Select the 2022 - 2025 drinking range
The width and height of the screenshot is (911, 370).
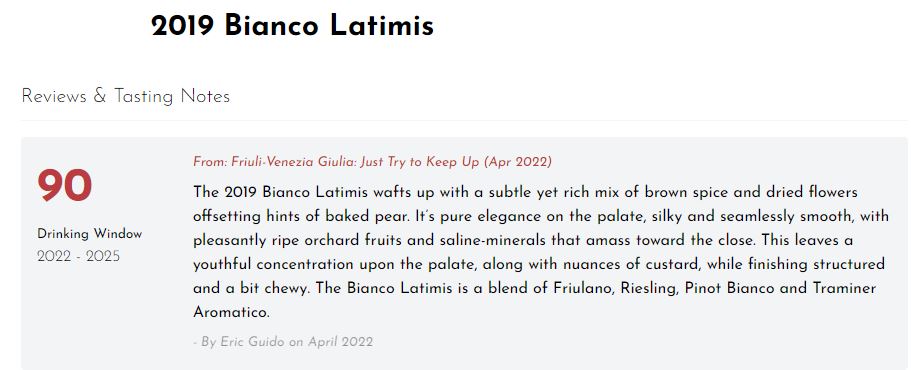78,257
